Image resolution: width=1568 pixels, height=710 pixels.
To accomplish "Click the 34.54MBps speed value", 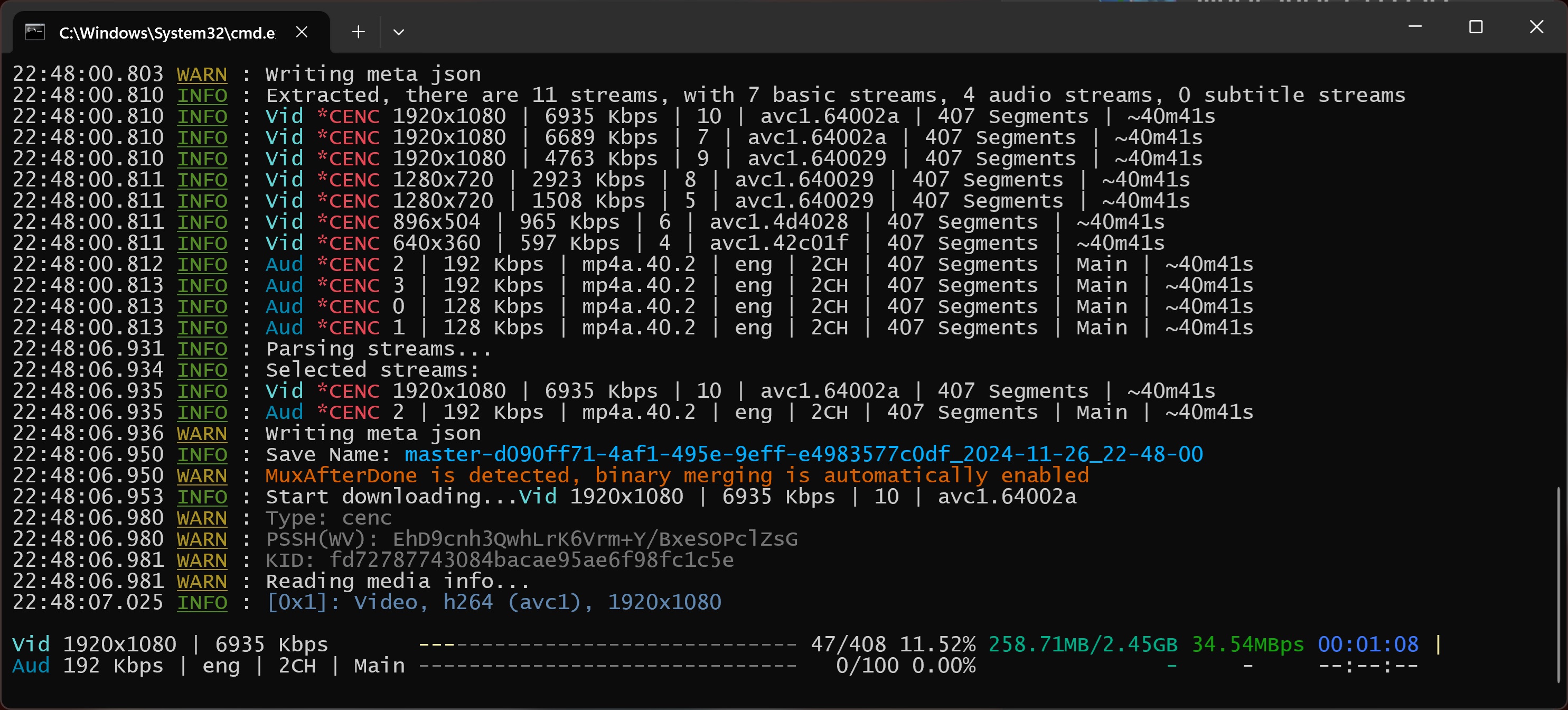I will pyautogui.click(x=1248, y=644).
